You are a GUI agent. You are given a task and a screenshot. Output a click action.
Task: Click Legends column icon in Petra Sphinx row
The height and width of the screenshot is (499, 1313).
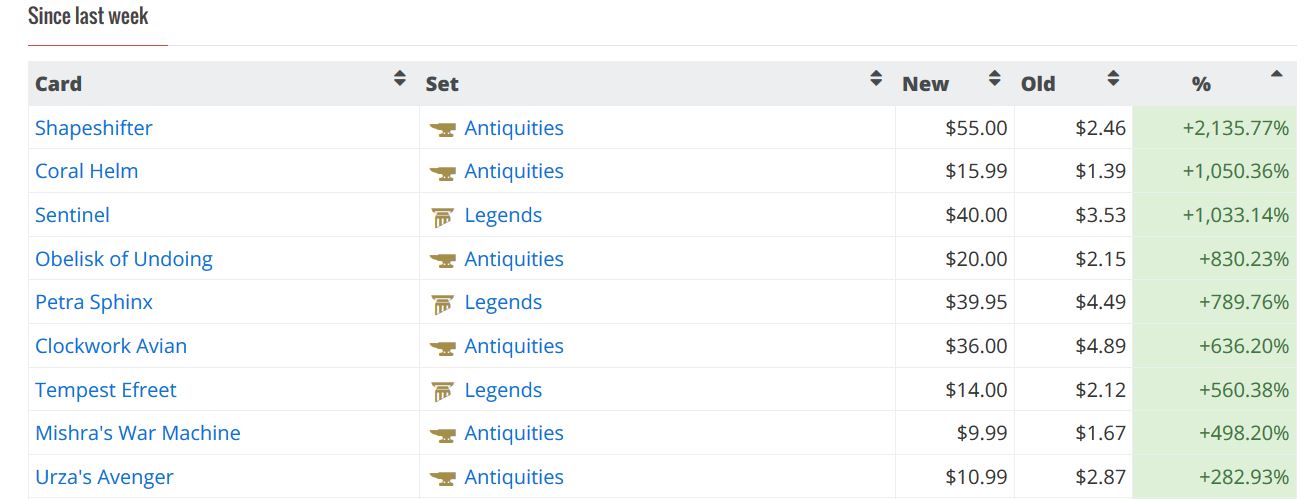[x=442, y=303]
